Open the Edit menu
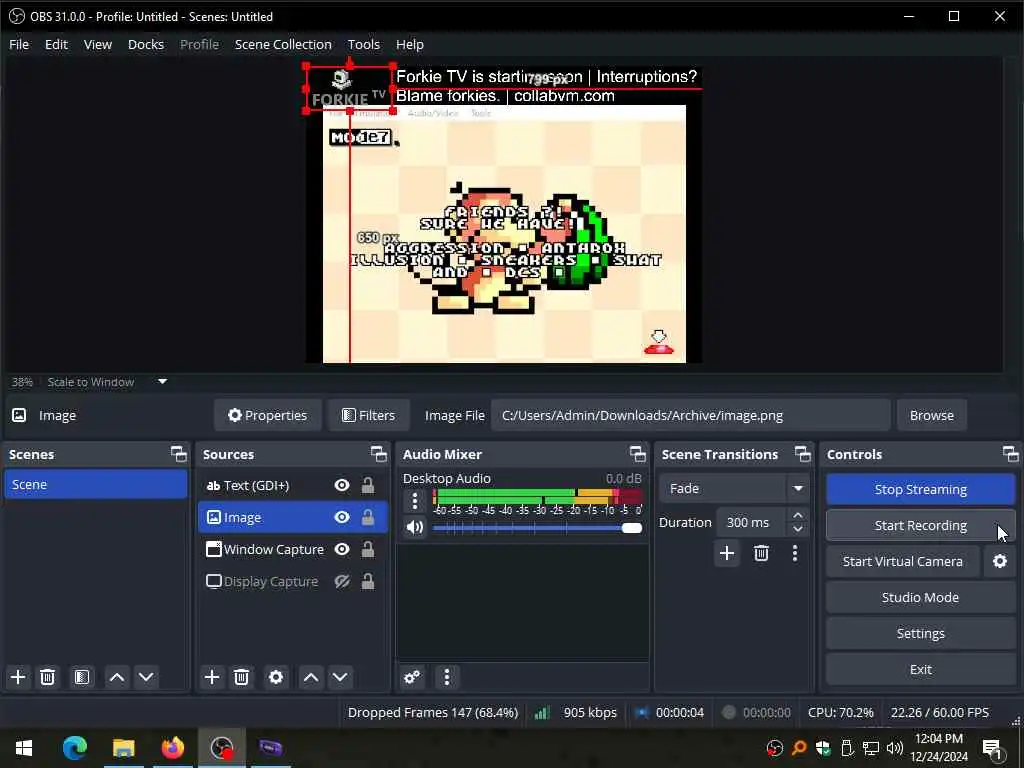The image size is (1024, 768). tap(56, 44)
